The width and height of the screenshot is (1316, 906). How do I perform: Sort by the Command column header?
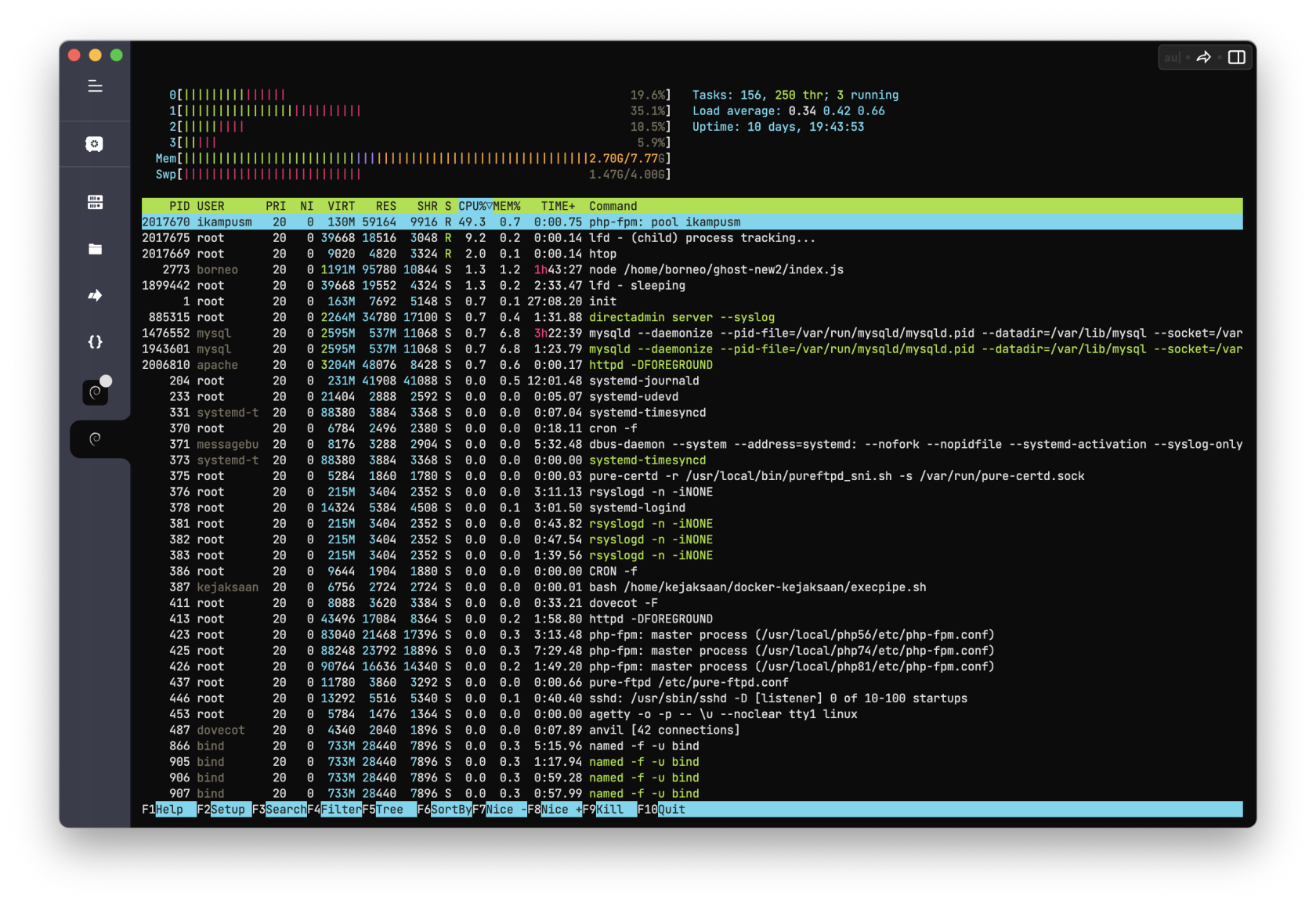click(613, 206)
